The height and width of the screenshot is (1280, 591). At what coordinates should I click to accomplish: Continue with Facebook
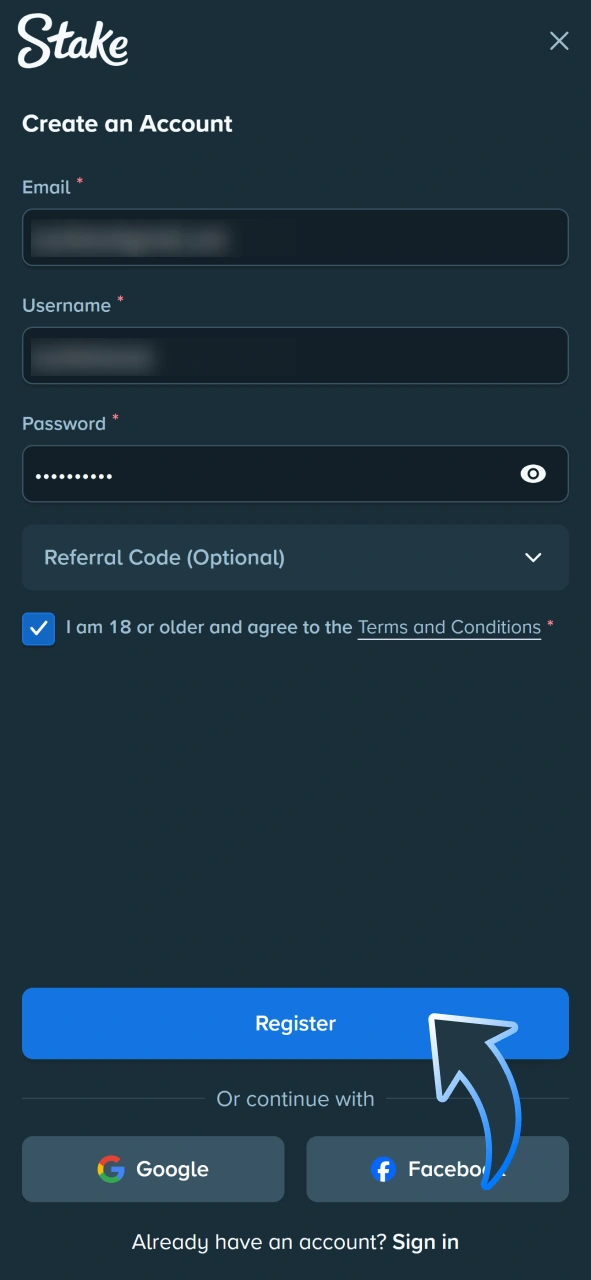[x=437, y=1169]
